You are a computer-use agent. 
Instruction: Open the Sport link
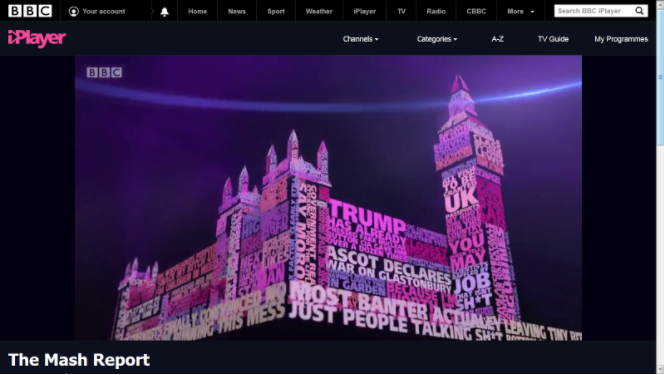point(276,11)
